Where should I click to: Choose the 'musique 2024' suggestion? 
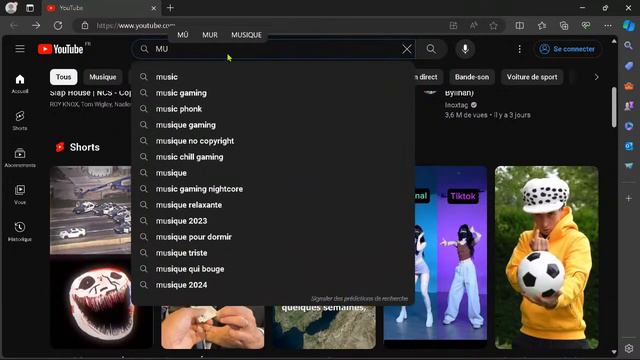pyautogui.click(x=273, y=285)
